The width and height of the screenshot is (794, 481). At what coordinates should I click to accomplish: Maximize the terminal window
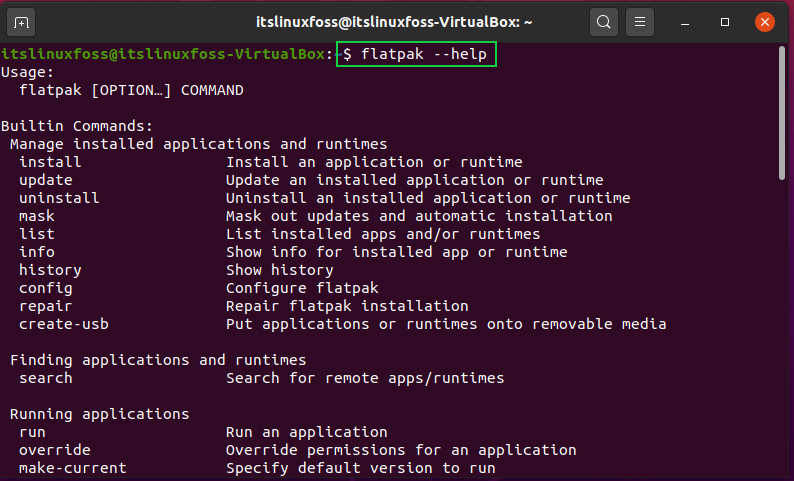click(725, 22)
